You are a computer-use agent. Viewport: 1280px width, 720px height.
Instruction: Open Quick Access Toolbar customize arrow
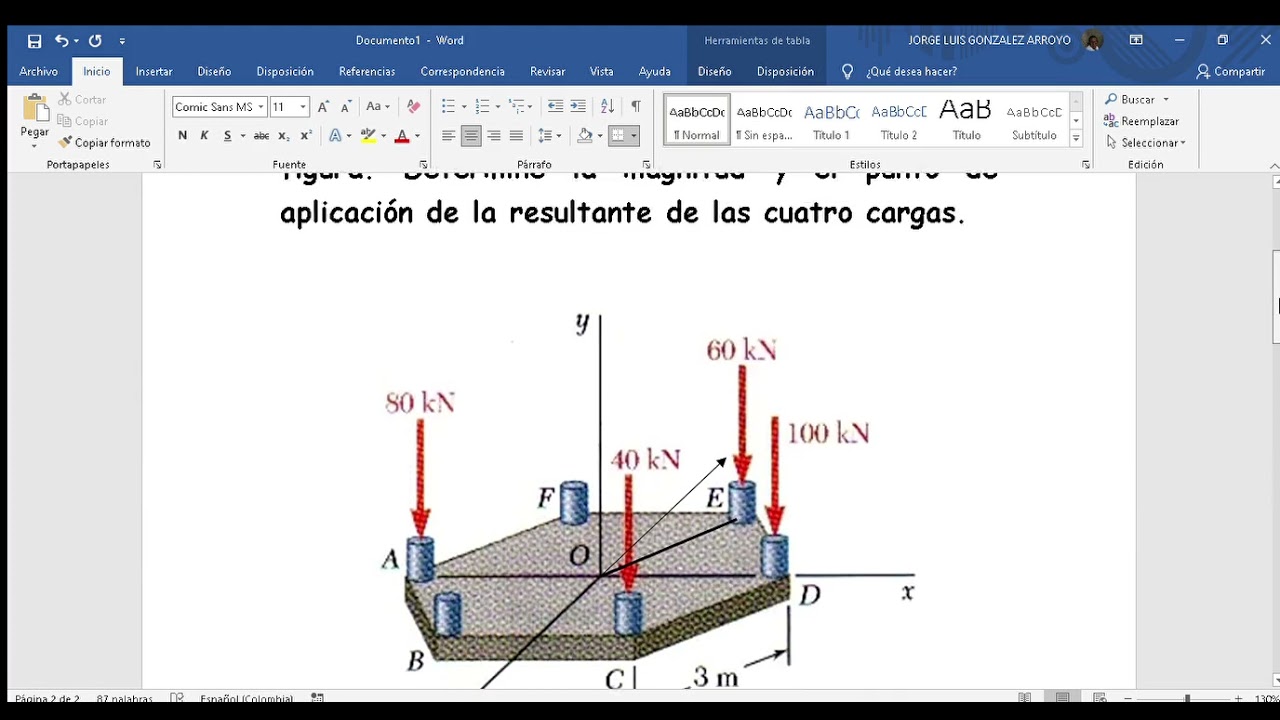point(122,41)
